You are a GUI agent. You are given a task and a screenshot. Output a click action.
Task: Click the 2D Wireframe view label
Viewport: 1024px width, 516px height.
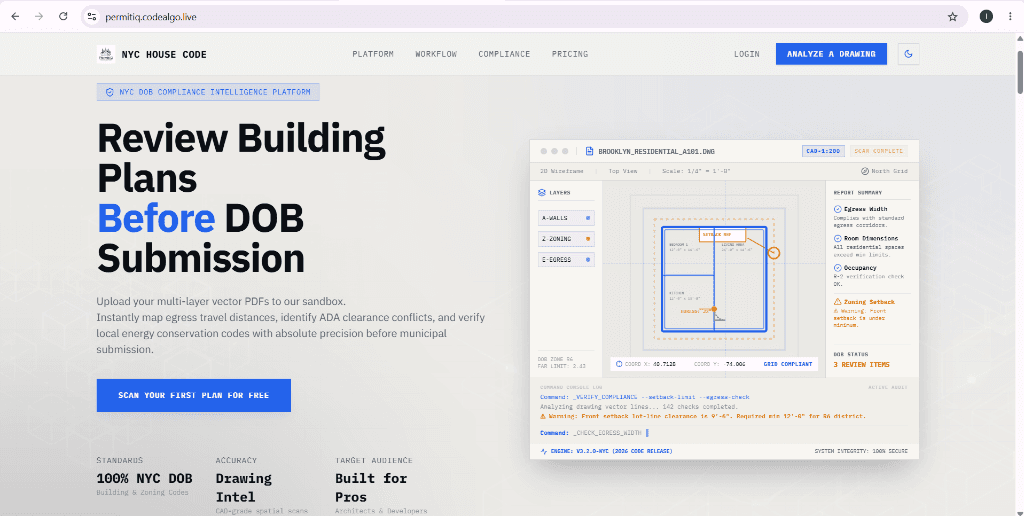point(561,171)
